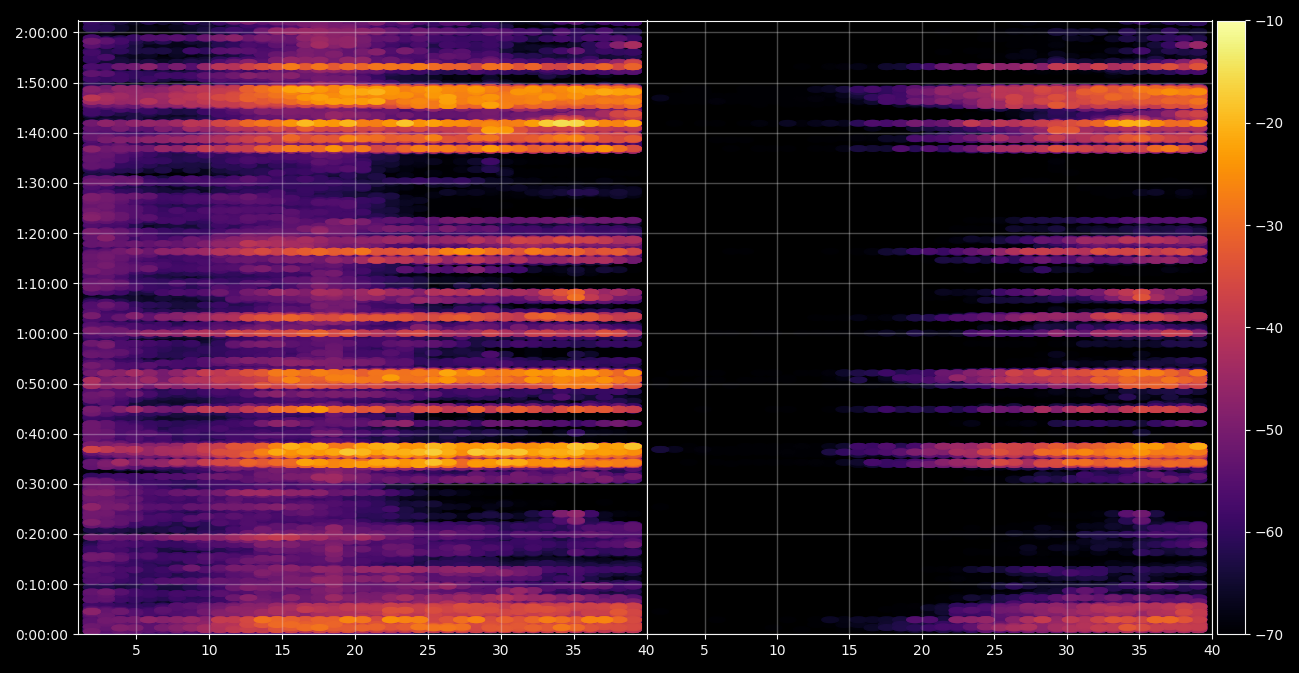
Task: Click the 2:00:00 y-axis tick label
Action: (x=42, y=32)
